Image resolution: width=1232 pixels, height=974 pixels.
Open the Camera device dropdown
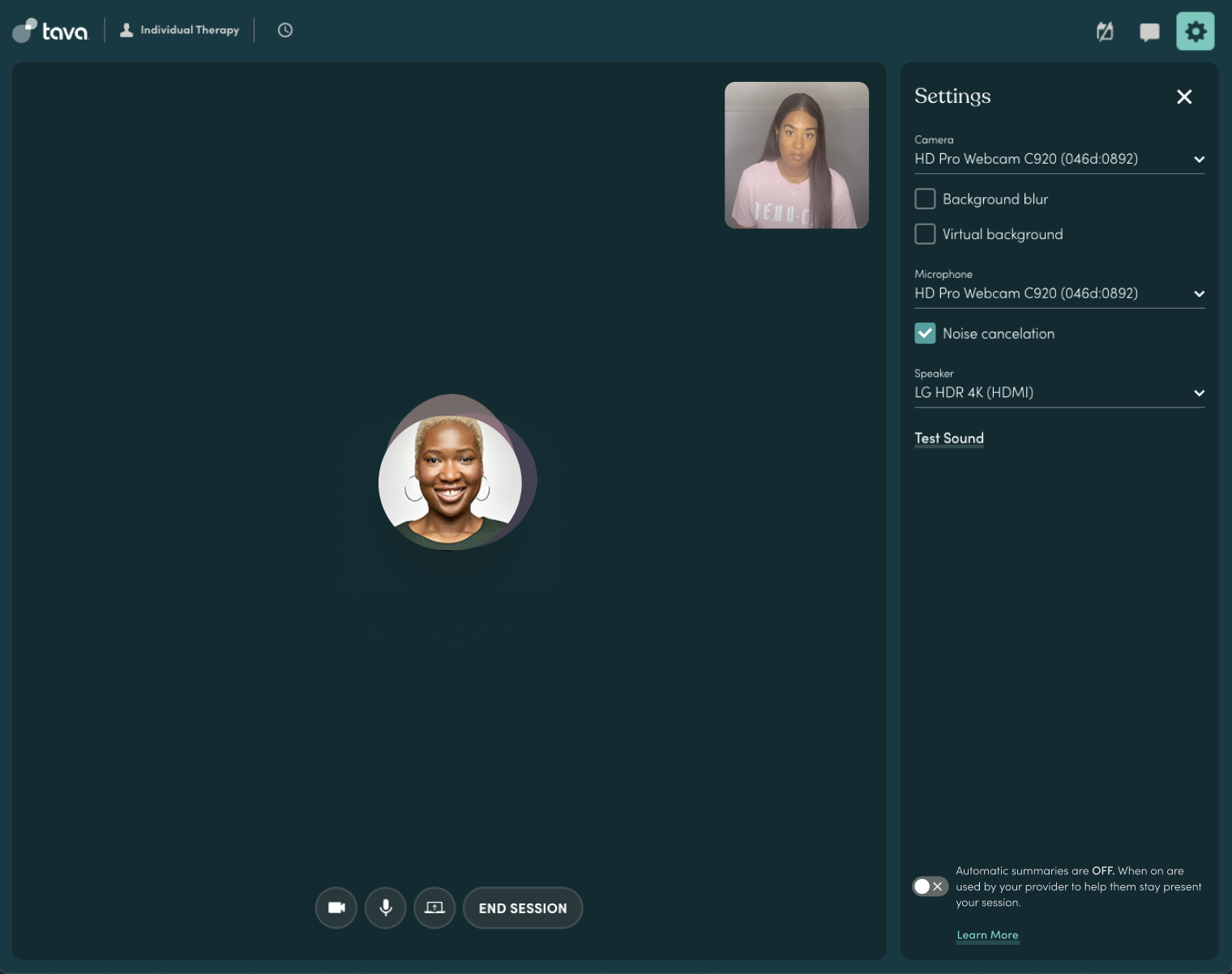click(1059, 159)
